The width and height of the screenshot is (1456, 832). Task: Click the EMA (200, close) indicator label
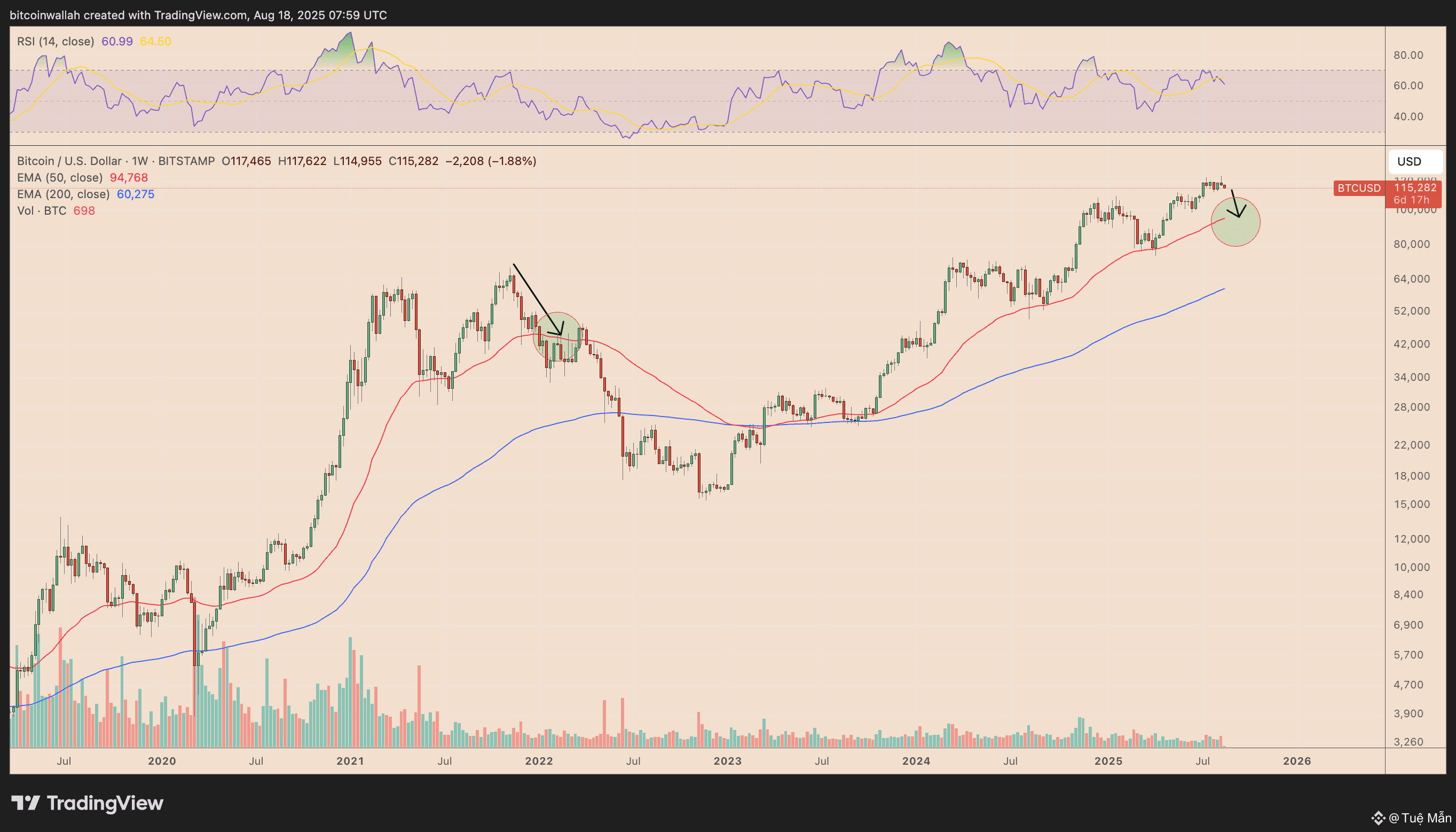(64, 194)
